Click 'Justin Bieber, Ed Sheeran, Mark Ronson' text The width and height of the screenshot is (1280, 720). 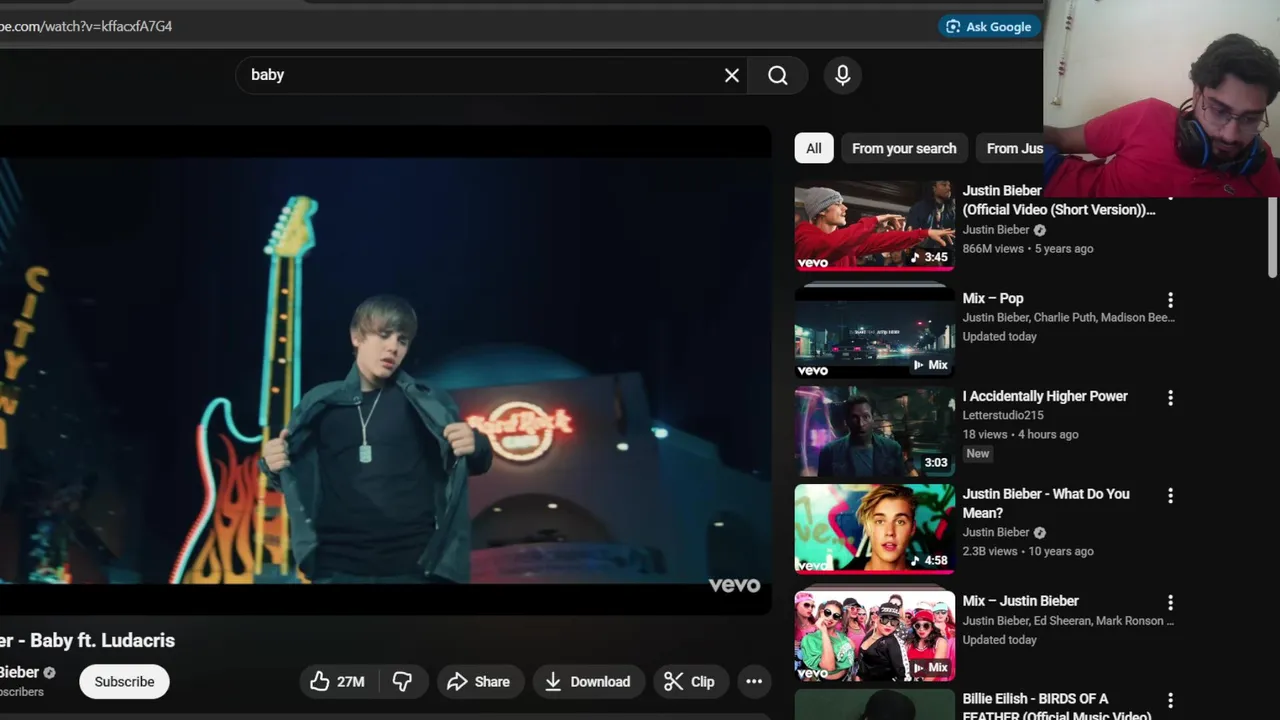pos(1069,620)
